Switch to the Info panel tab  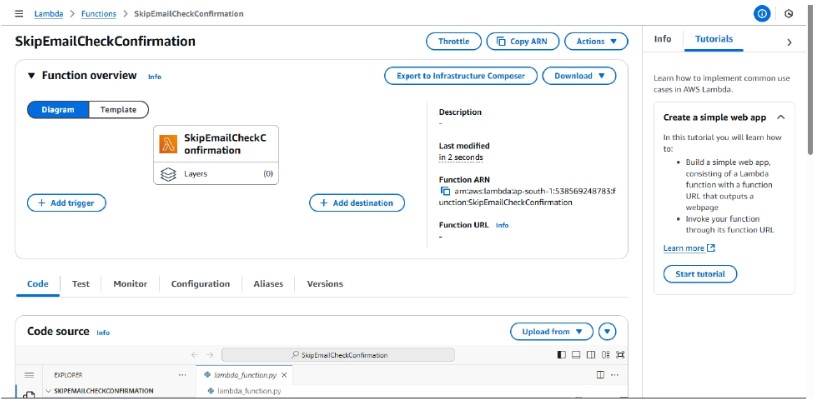662,39
